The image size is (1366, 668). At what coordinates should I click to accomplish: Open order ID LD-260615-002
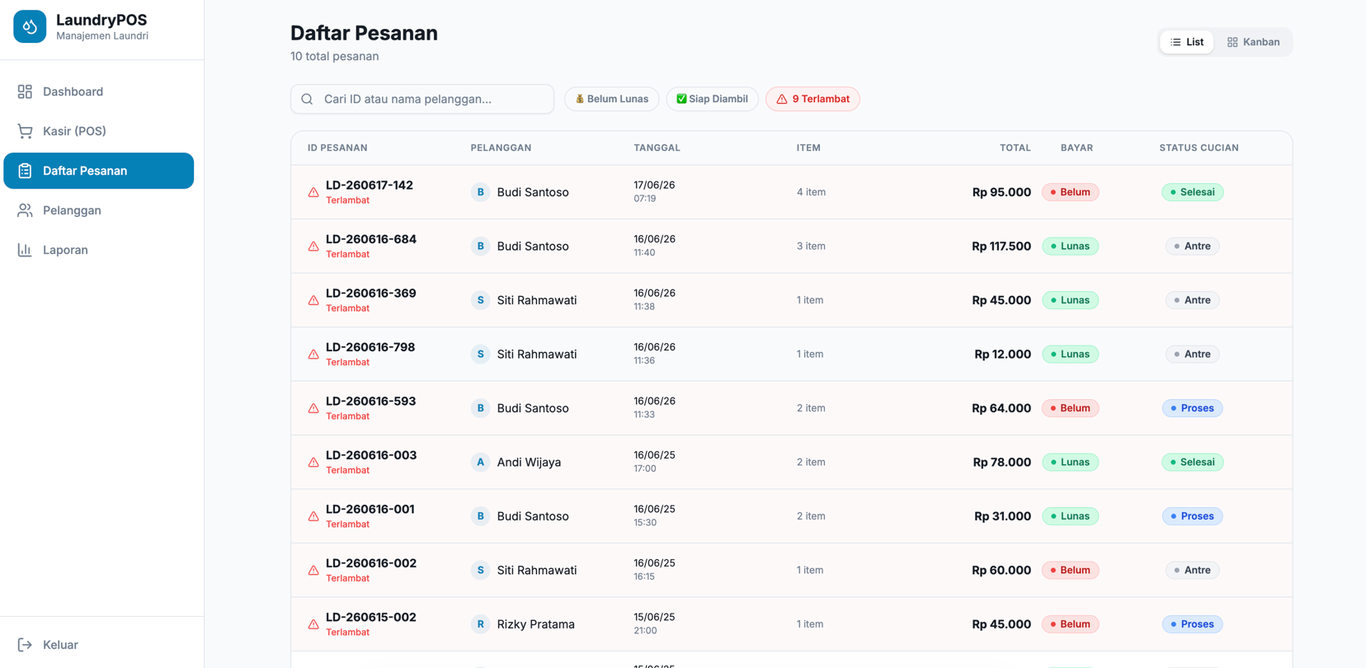pos(370,617)
